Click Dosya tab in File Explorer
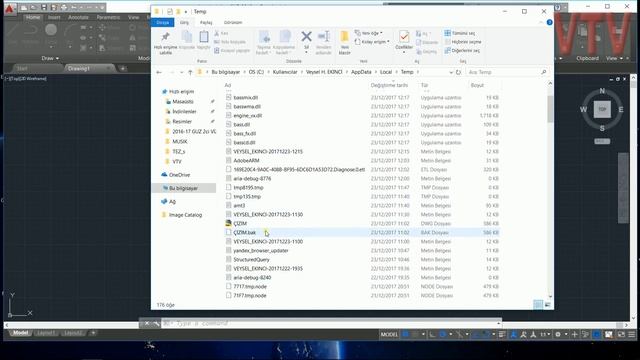The image size is (640, 360). point(163,22)
